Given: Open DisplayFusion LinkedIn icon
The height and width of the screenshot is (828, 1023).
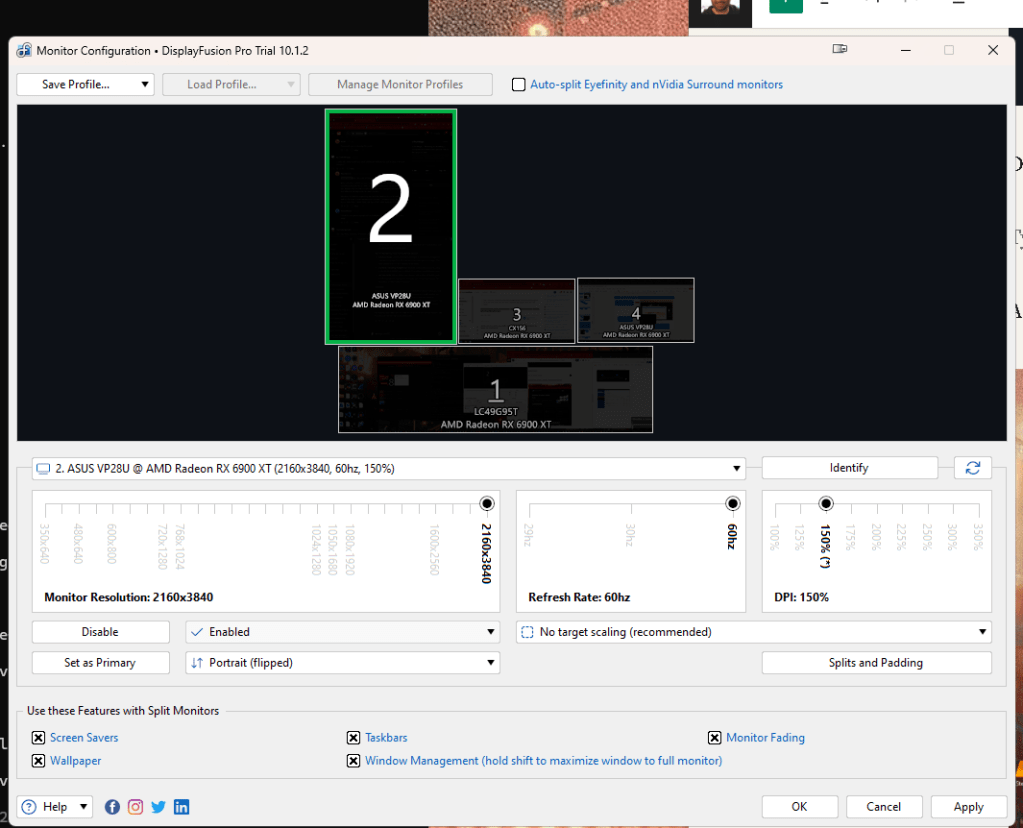Looking at the screenshot, I should pos(181,807).
